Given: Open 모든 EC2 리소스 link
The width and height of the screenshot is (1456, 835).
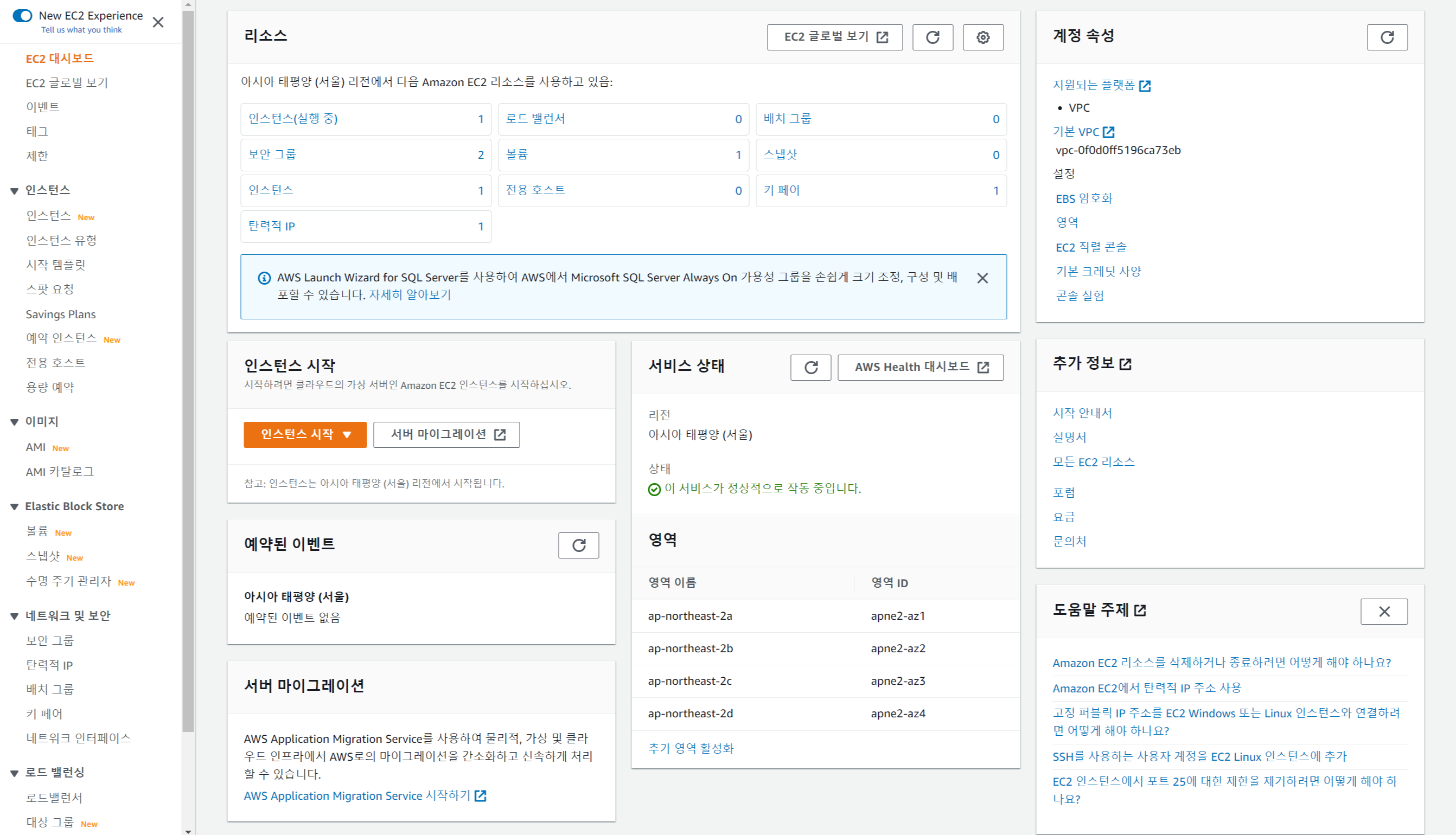Looking at the screenshot, I should 1094,463.
